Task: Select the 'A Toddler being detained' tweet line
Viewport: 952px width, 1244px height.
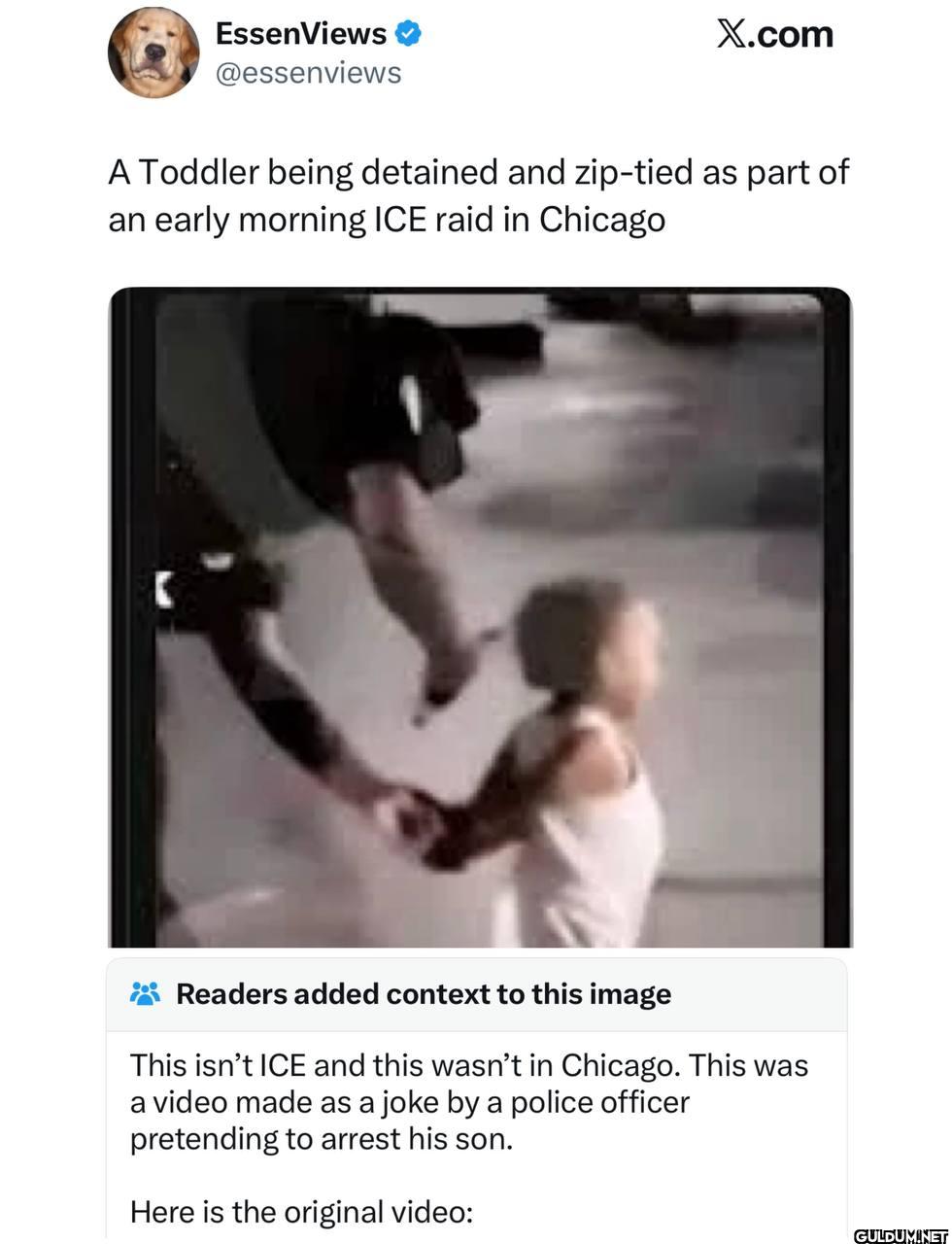Action: point(479,173)
